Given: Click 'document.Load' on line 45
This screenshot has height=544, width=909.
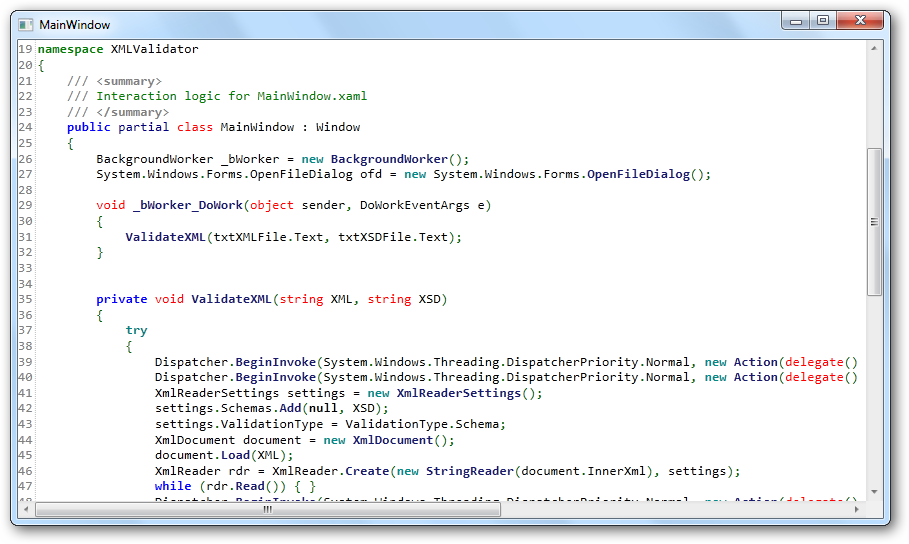Looking at the screenshot, I should [x=202, y=456].
